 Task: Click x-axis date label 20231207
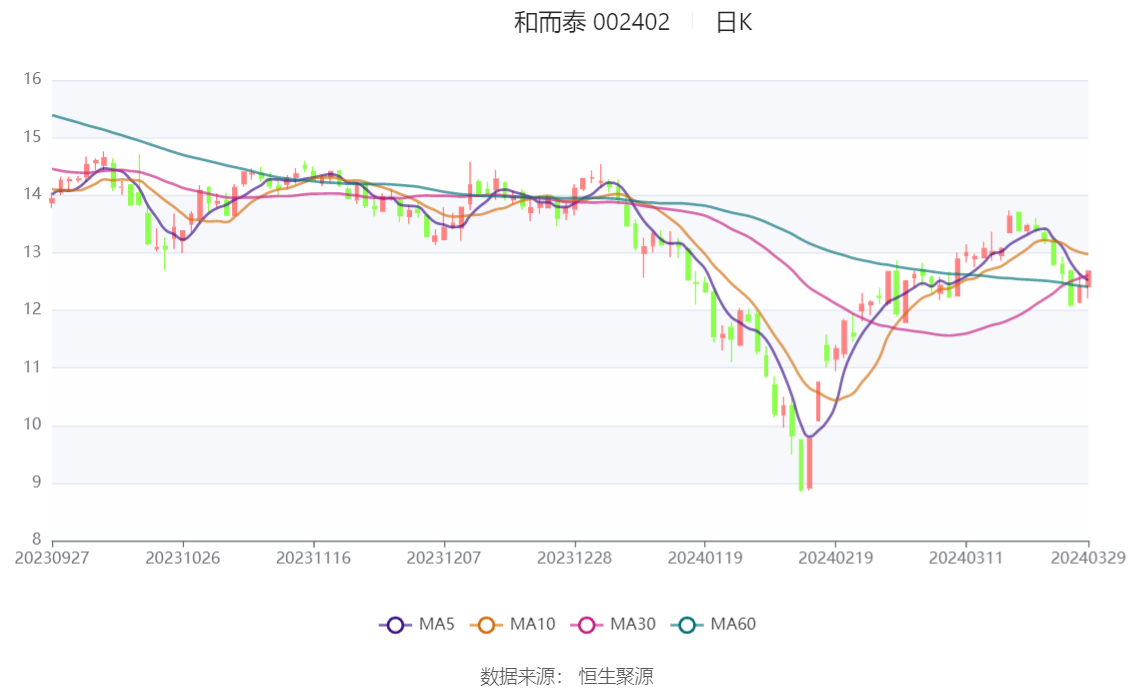444,558
